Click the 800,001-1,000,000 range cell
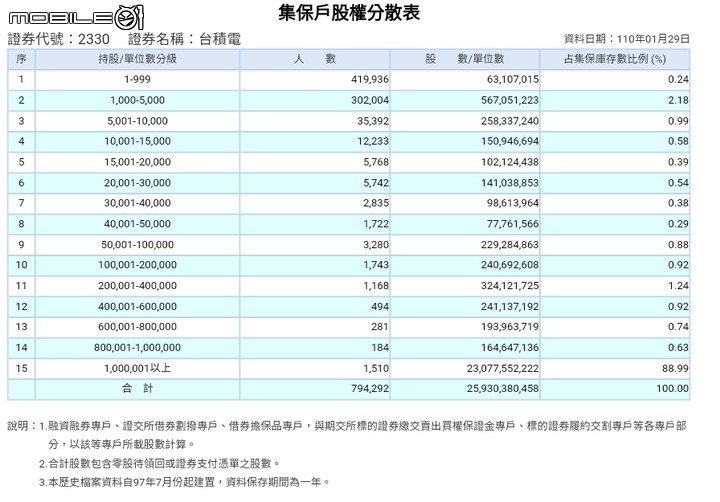Image resolution: width=720 pixels, height=502 pixels. coord(137,348)
